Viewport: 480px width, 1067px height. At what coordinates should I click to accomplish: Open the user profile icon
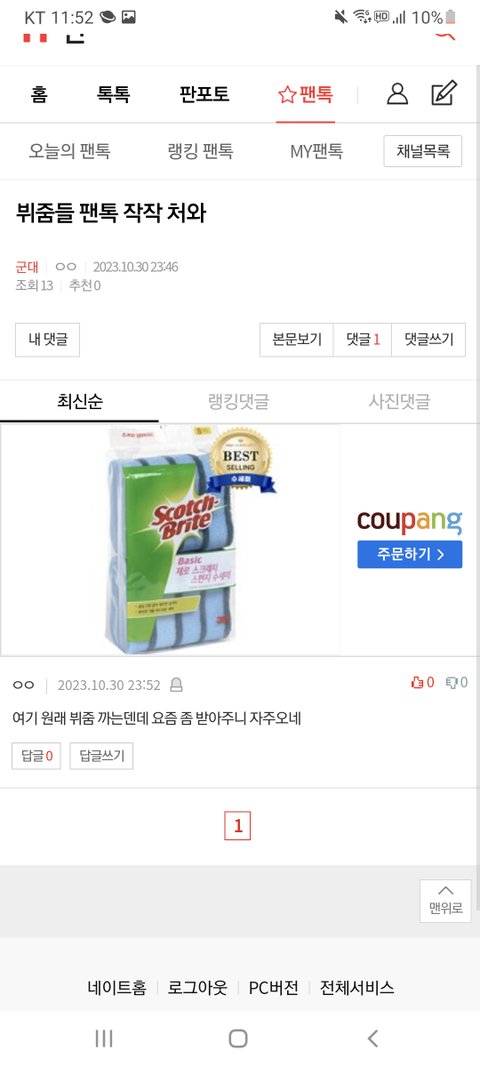[397, 94]
